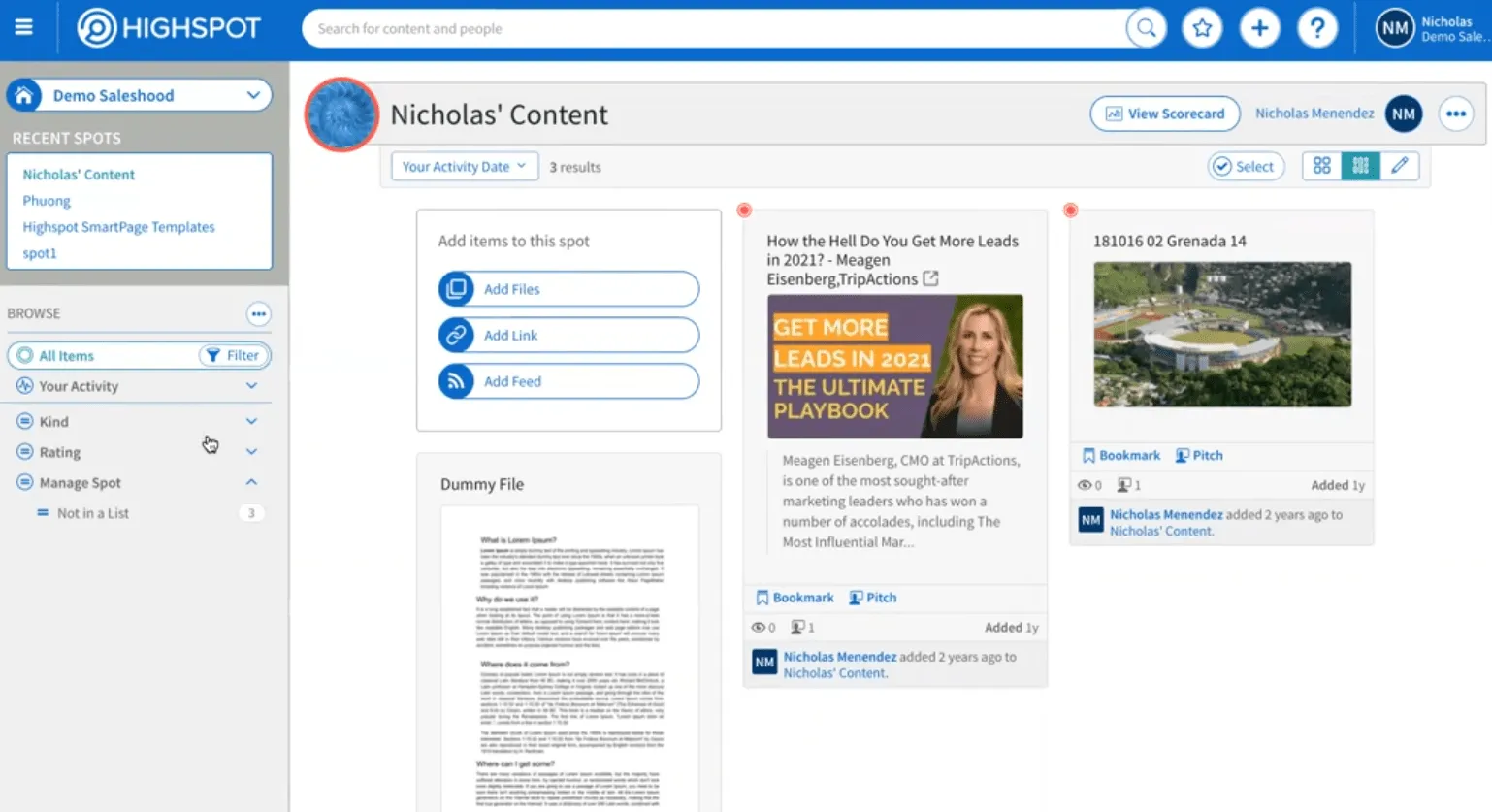
Task: Open the spot actions ellipsis button
Action: 1455,114
